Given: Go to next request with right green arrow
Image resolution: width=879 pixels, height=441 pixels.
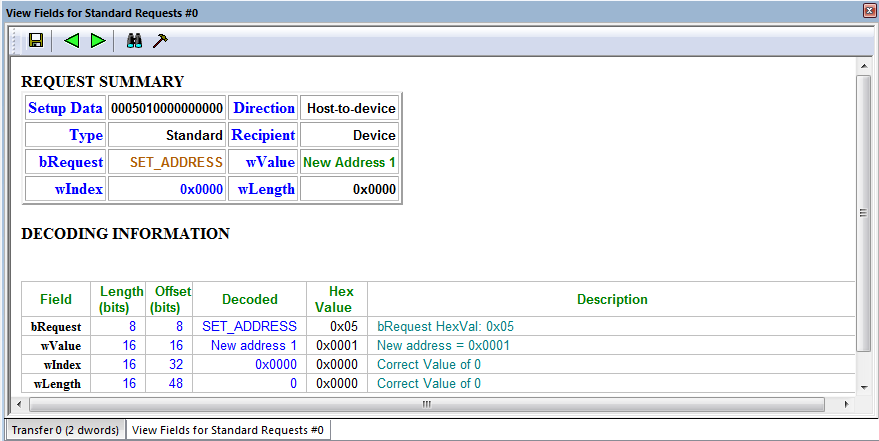Looking at the screenshot, I should (x=98, y=40).
